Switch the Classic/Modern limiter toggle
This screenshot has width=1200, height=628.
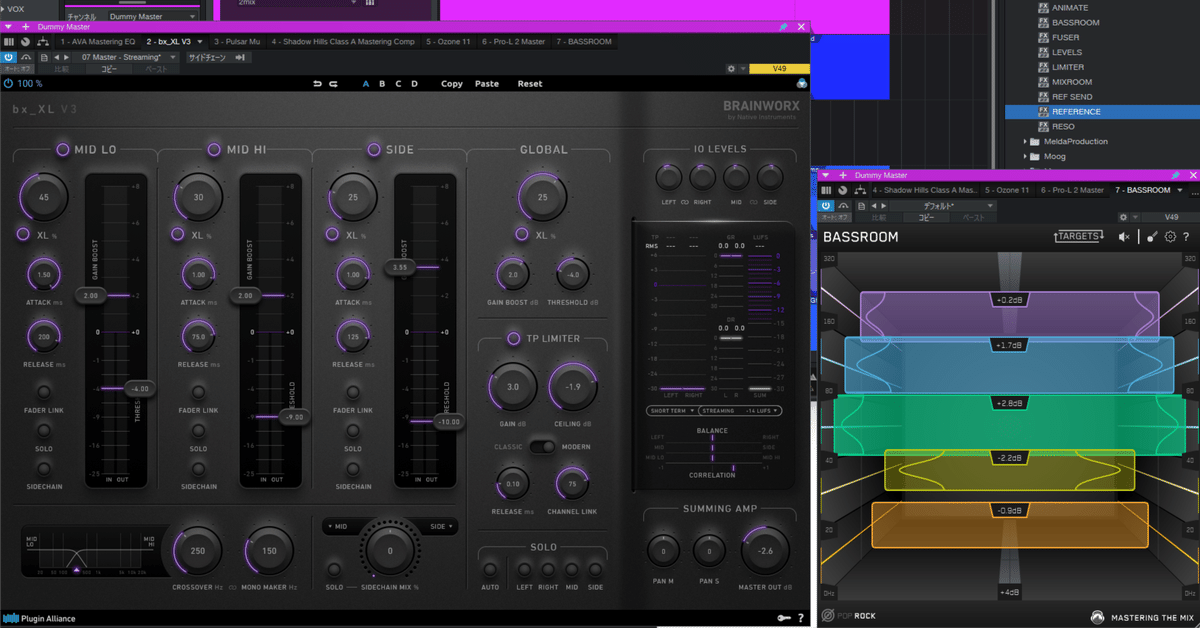(542, 447)
